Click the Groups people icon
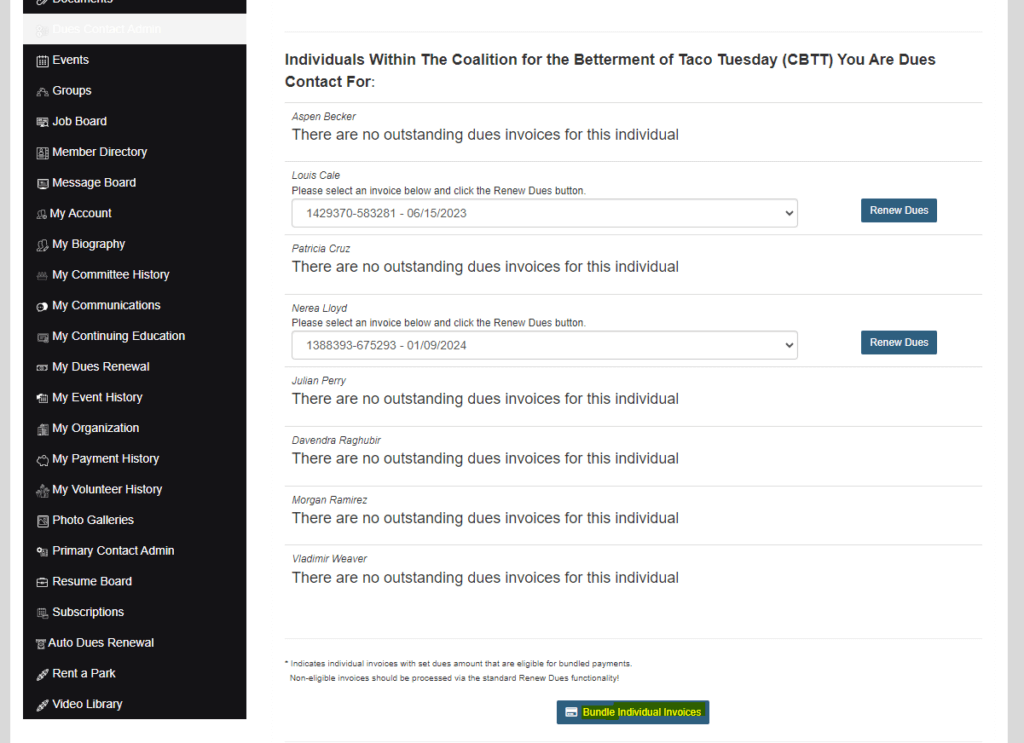 [42, 92]
